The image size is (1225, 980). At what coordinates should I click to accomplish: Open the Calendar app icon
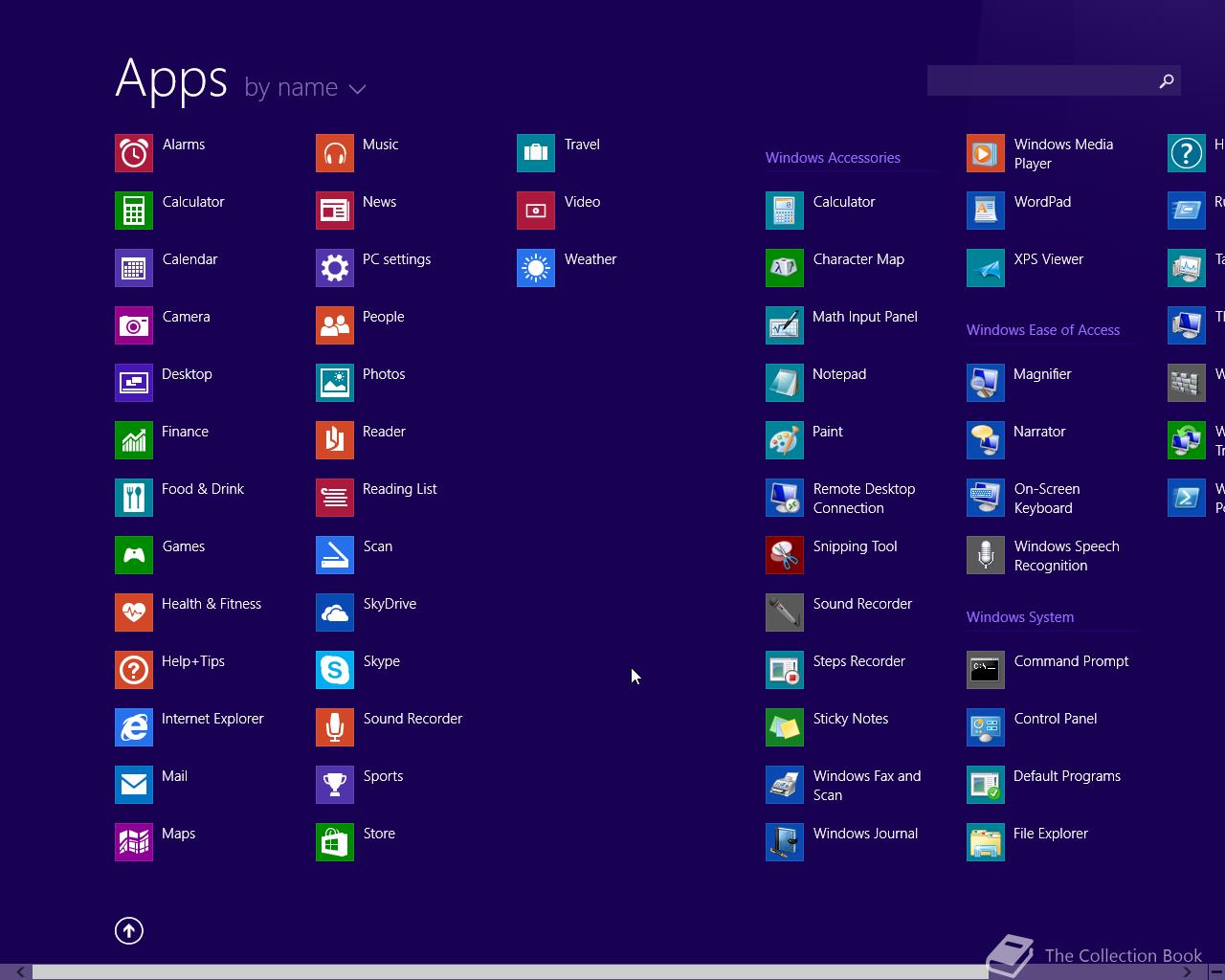coord(134,268)
